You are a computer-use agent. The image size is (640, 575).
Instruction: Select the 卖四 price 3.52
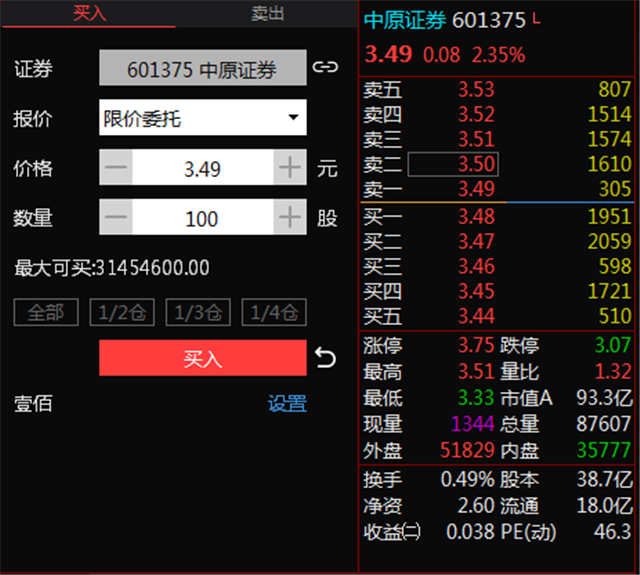tap(476, 114)
